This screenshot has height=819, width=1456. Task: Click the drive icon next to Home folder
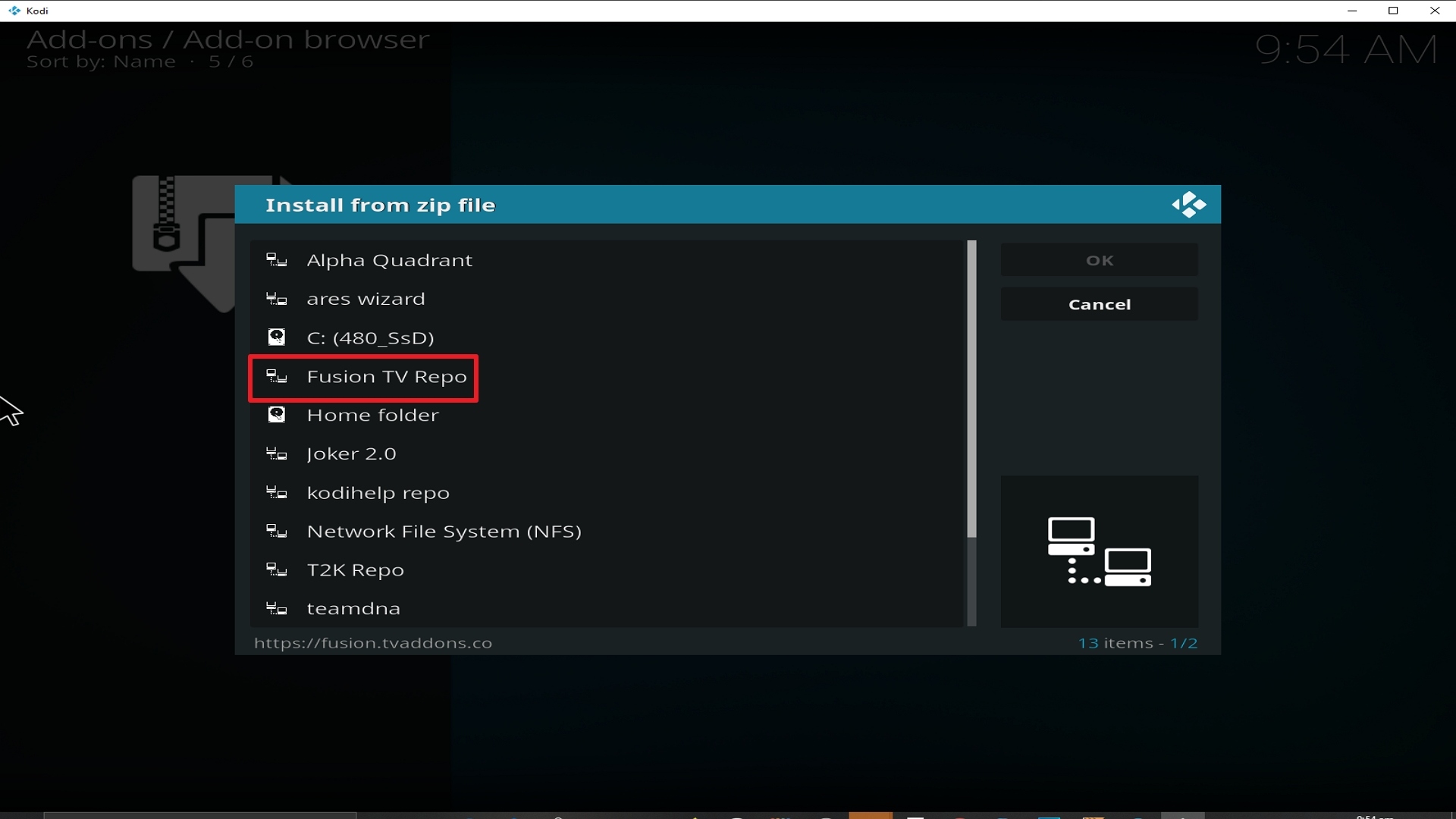click(x=276, y=415)
